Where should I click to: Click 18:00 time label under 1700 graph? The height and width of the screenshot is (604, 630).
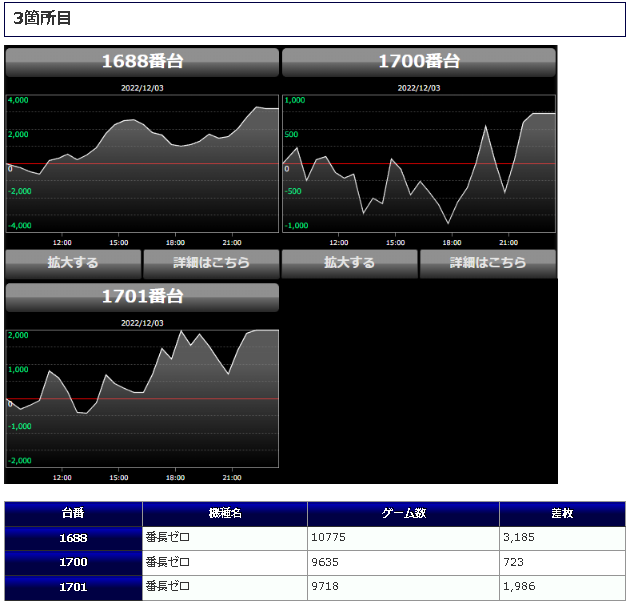[452, 243]
